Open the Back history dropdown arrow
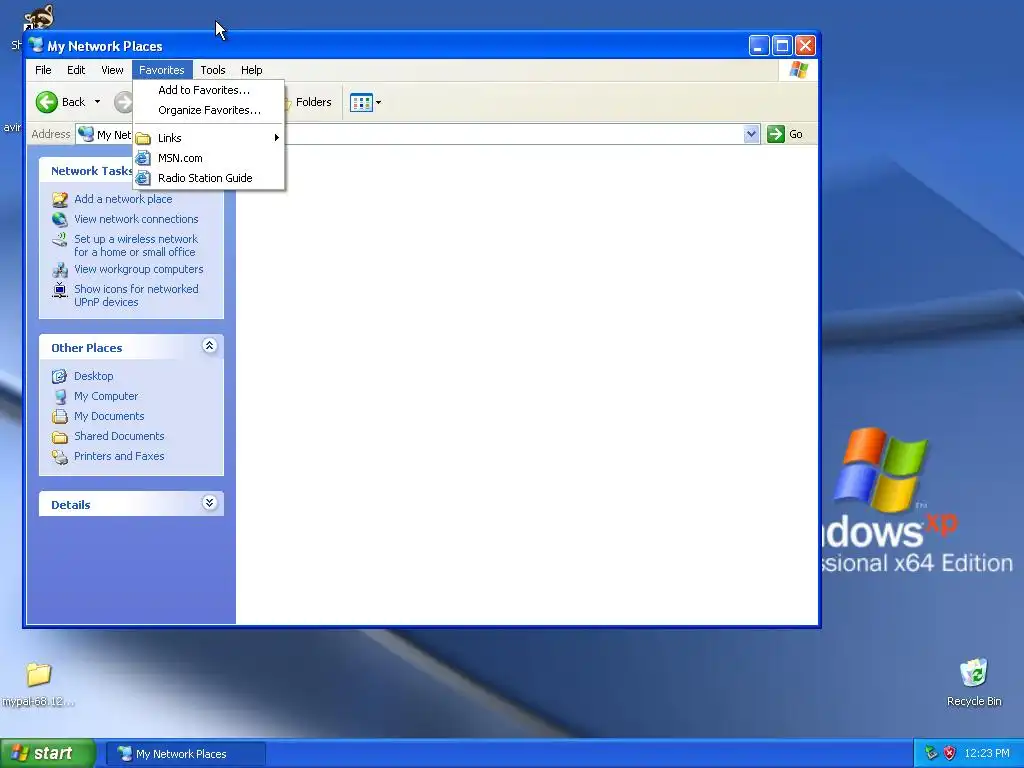The image size is (1024, 768). tap(97, 102)
